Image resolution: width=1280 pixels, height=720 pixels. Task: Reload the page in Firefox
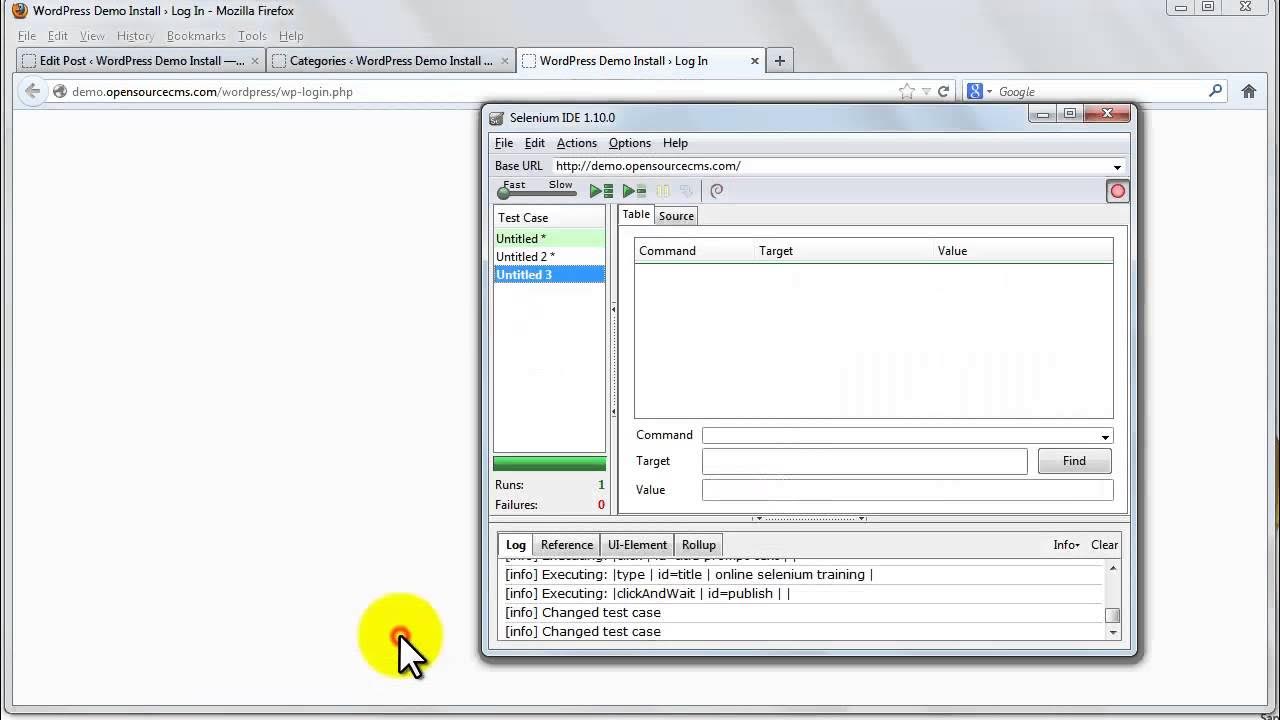pos(943,91)
